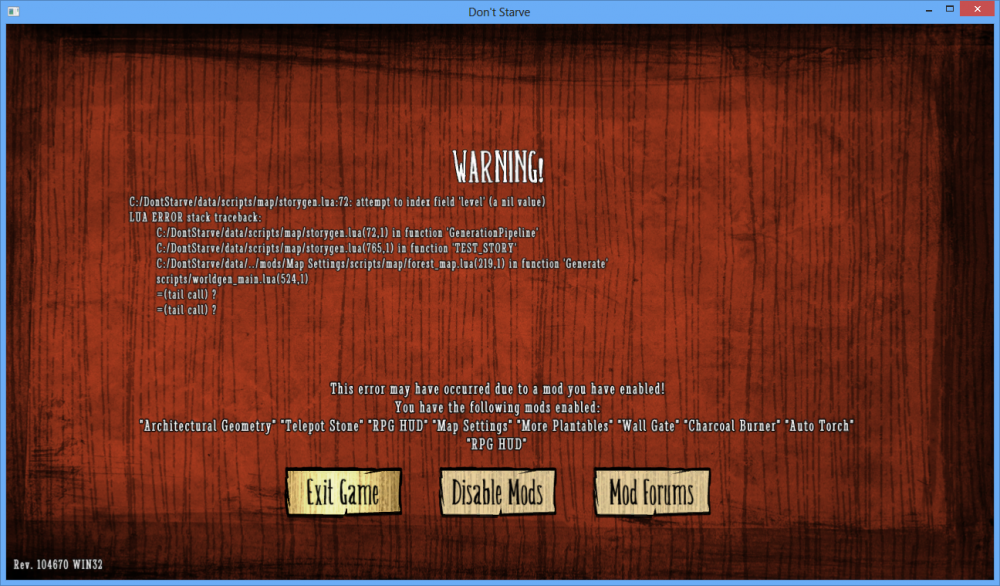Screen dimensions: 1000x586
Task: Click the window icon in the title bar
Action: 13,11
